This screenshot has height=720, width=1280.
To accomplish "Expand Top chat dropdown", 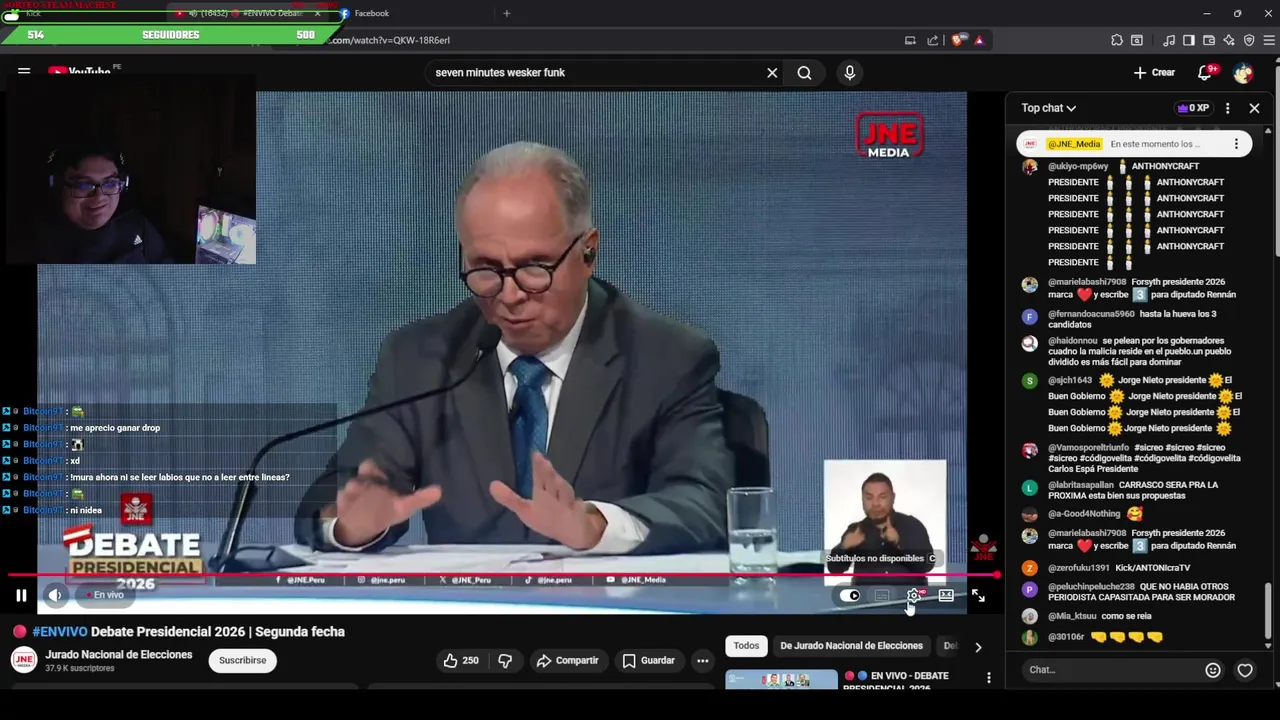I will 1048,108.
